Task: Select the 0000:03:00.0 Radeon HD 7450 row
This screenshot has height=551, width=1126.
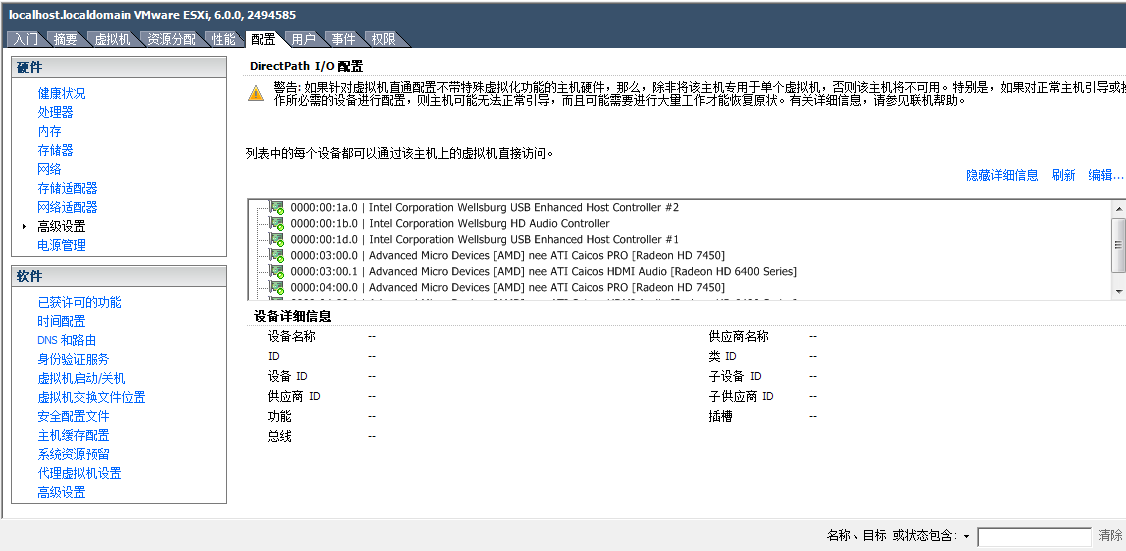Action: coord(508,255)
